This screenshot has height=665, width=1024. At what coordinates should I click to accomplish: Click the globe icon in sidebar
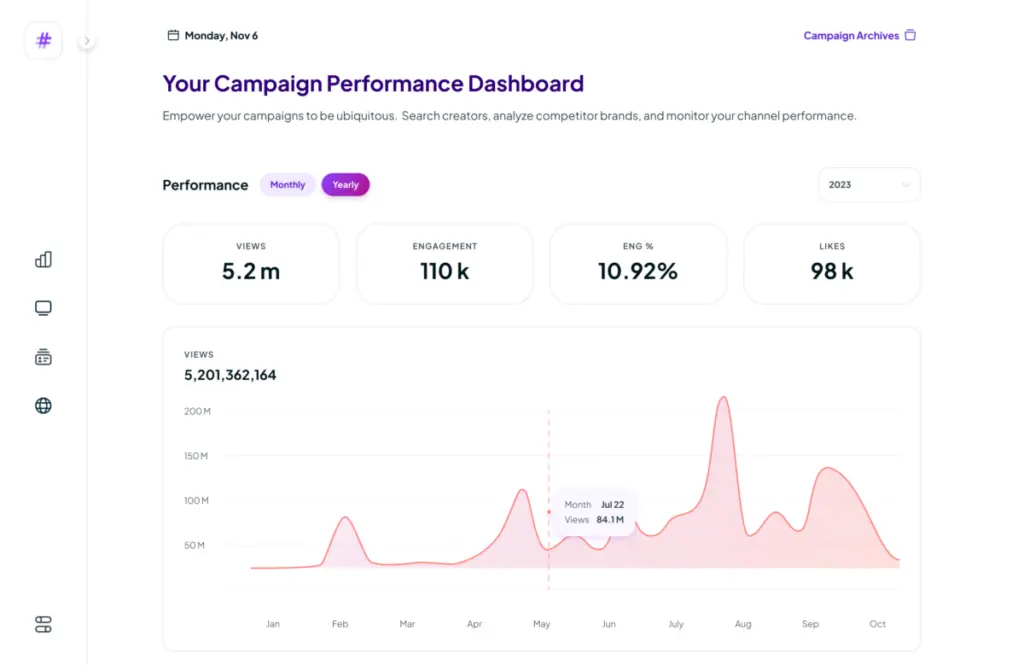[43, 406]
